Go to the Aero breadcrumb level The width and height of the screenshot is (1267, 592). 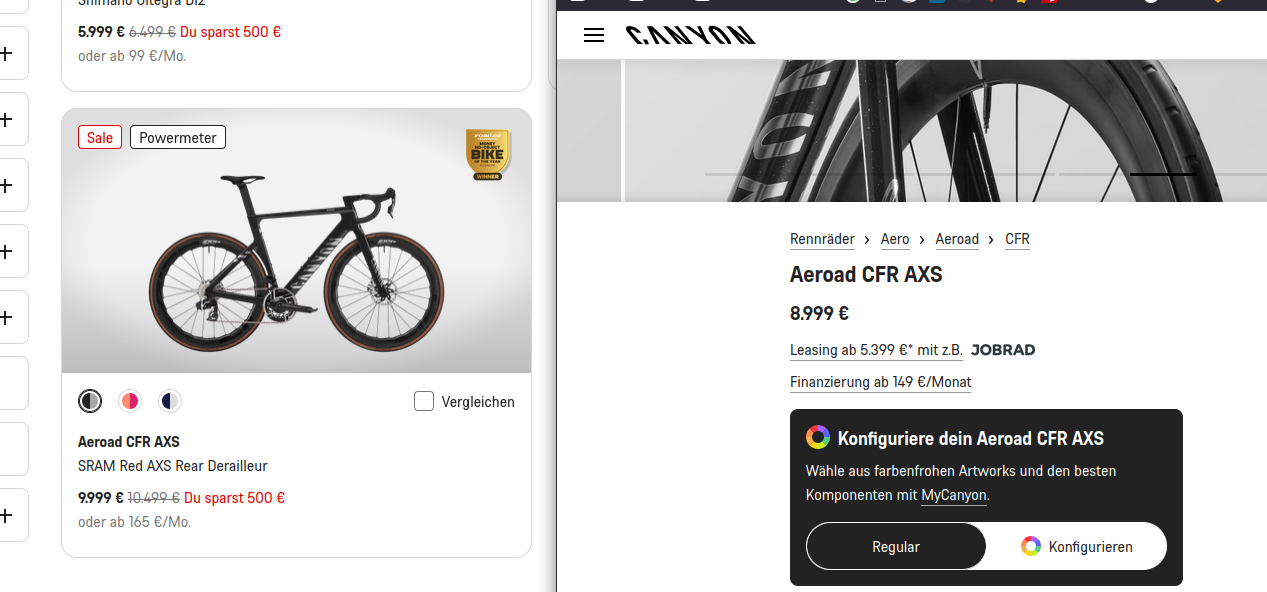[895, 239]
